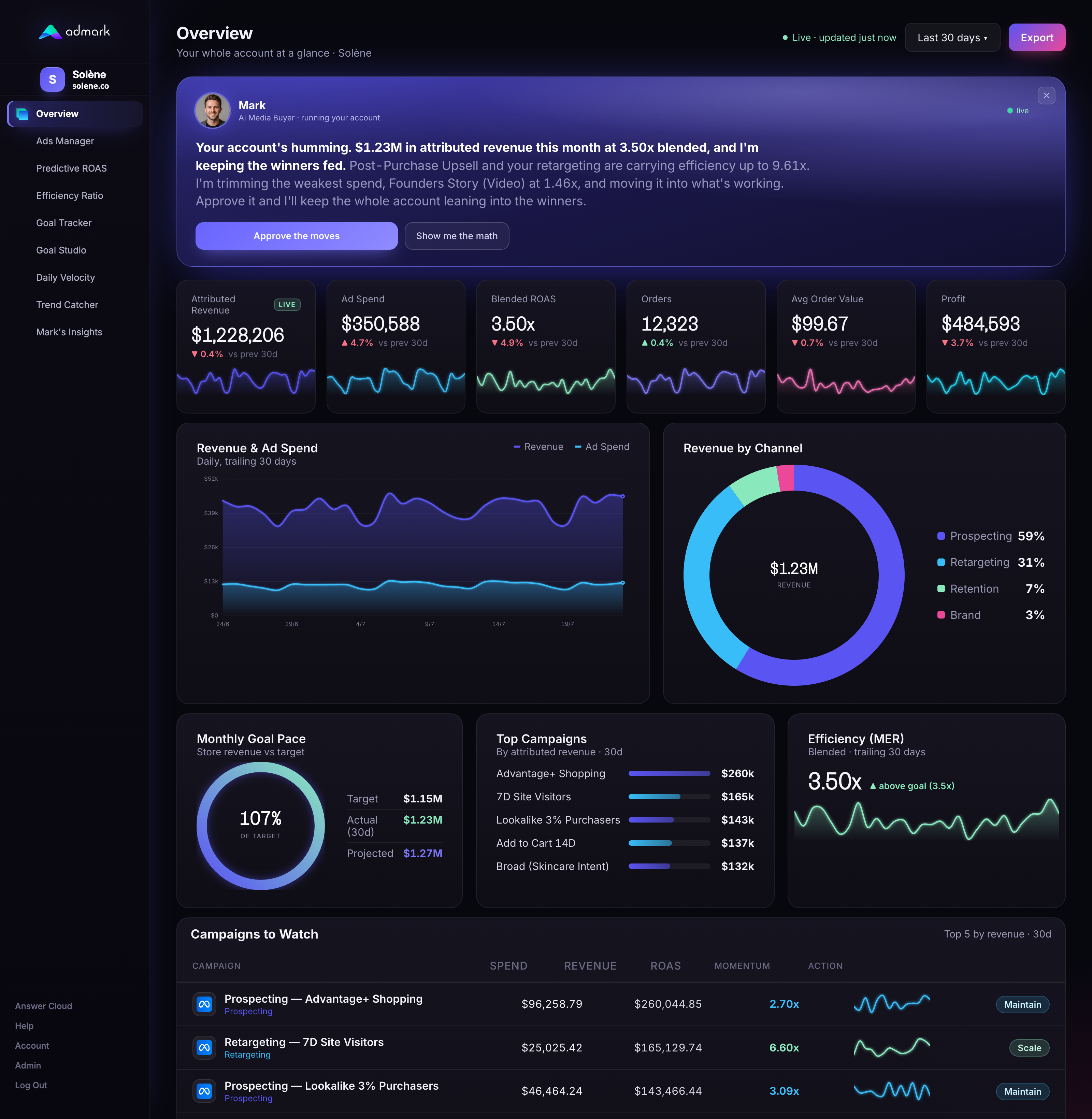Click Help link in sidebar
The height and width of the screenshot is (1119, 1092).
(x=24, y=1026)
